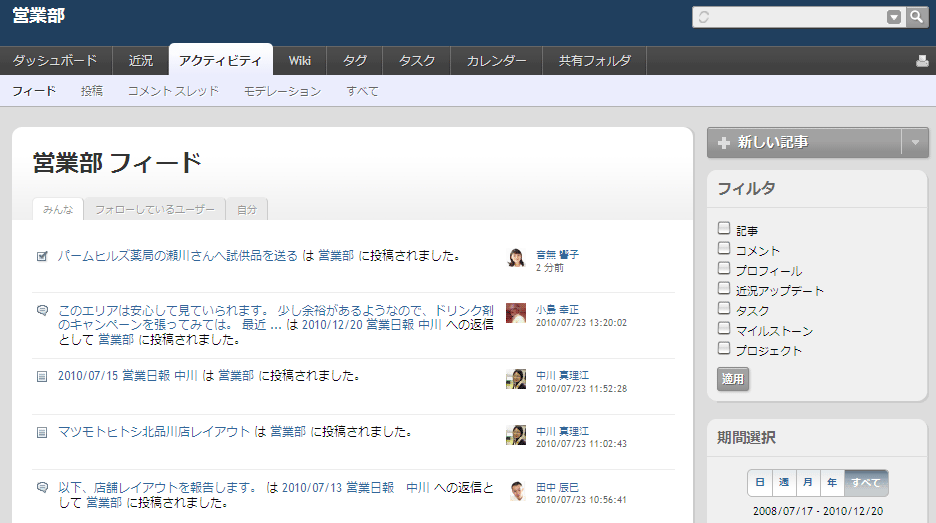Screen dimensions: 936x523
Task: Open the ダッシュボード tab
Action: coord(55,61)
